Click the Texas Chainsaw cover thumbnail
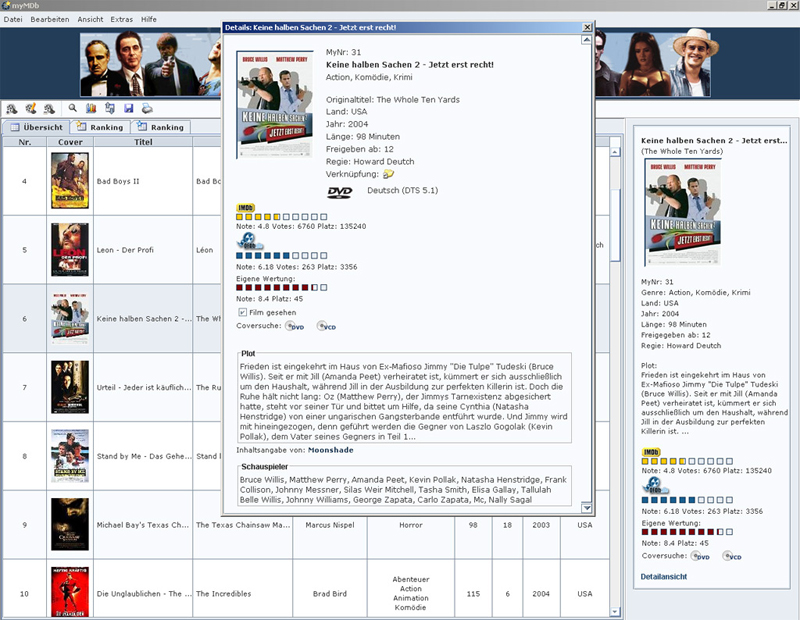Screen dimensions: 800x620 coord(70,525)
